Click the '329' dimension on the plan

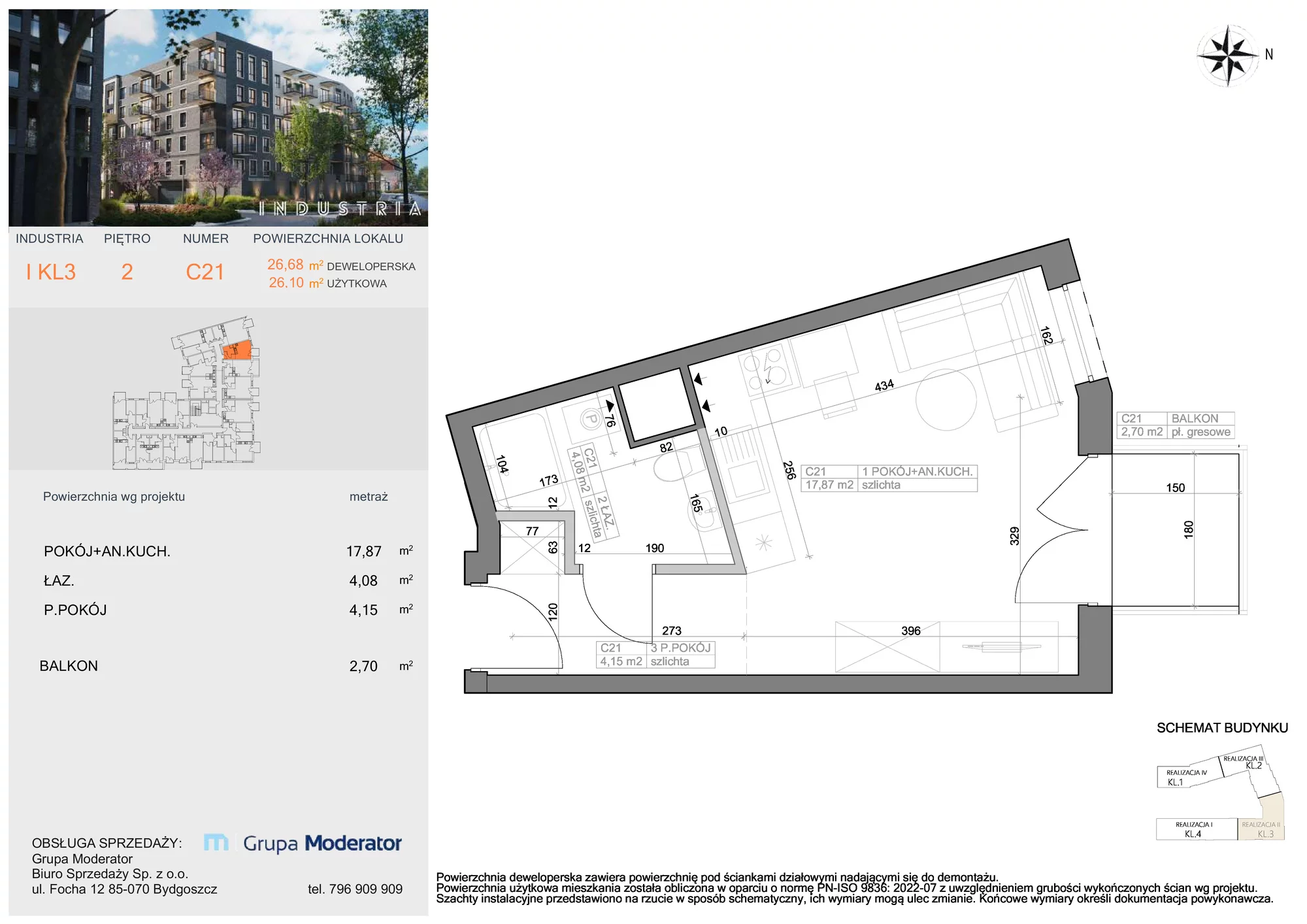(x=1014, y=536)
